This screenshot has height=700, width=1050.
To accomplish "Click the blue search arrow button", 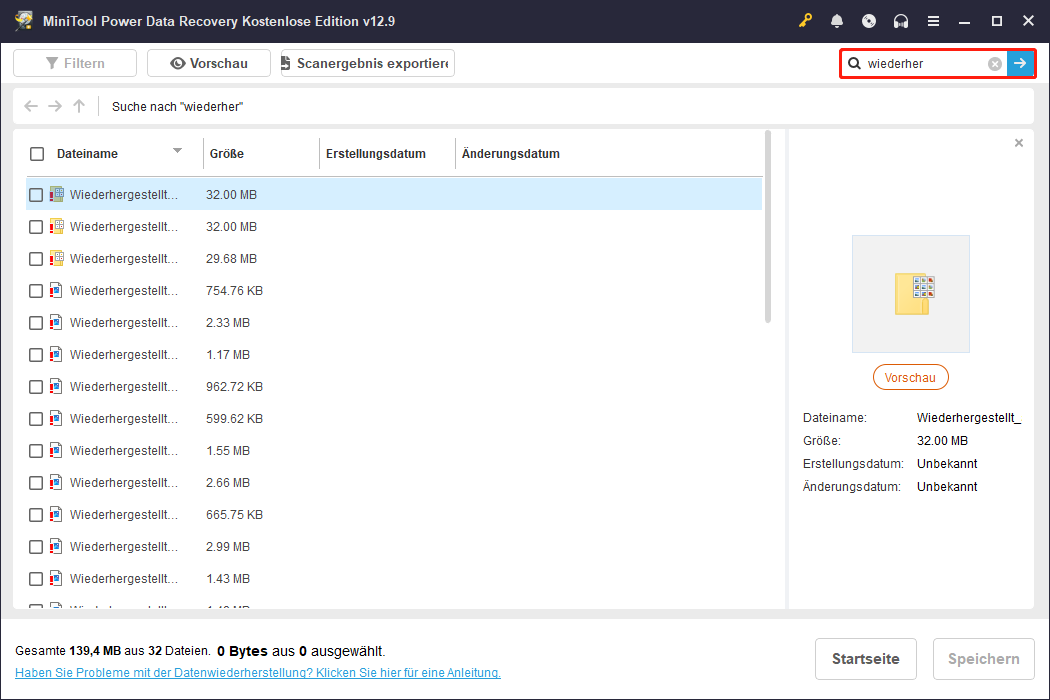I will [x=1020, y=64].
